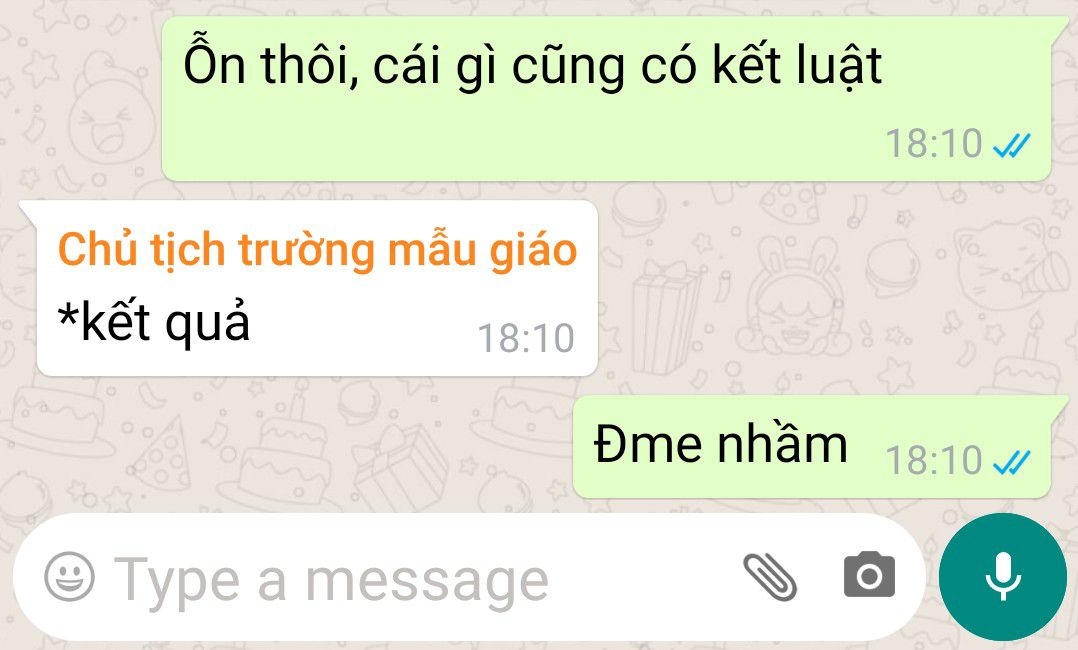1078x650 pixels.
Task: Select the '*kết quả' message text
Action: (x=154, y=322)
